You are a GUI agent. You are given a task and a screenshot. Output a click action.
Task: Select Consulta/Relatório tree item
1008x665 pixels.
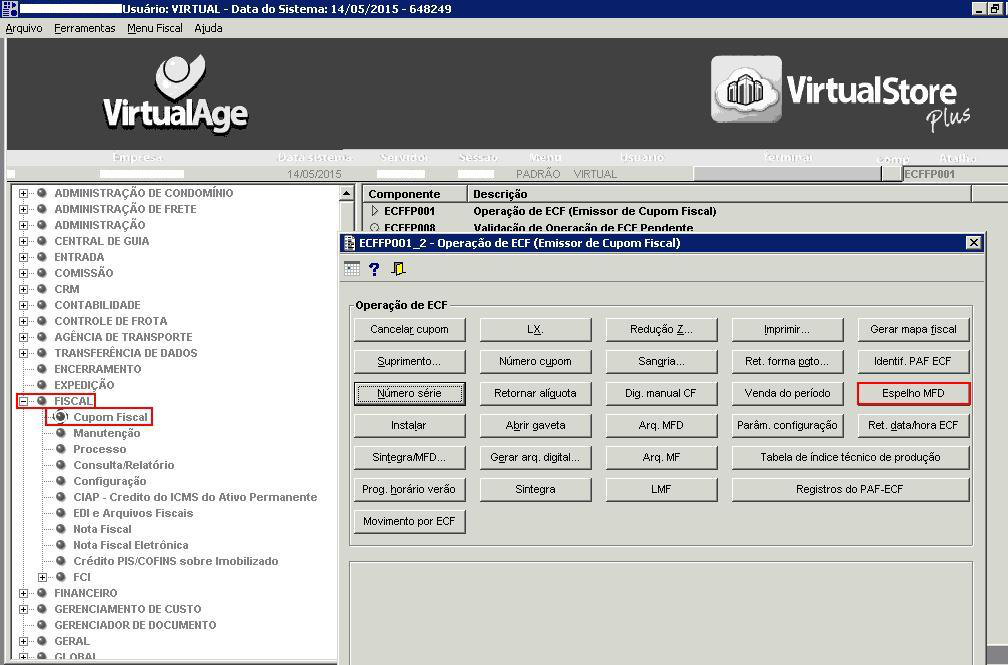(x=123, y=465)
